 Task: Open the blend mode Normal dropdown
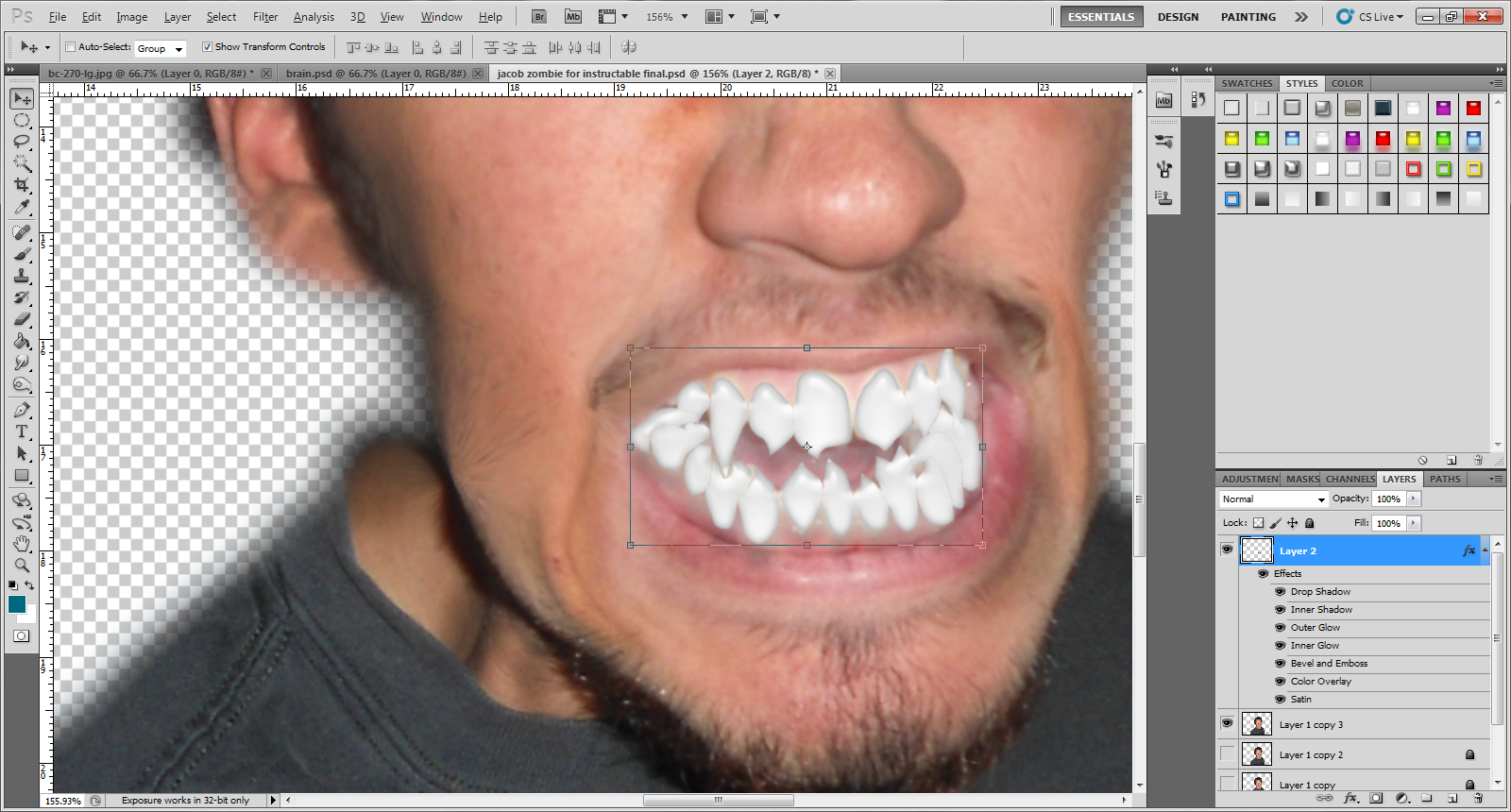[1273, 499]
